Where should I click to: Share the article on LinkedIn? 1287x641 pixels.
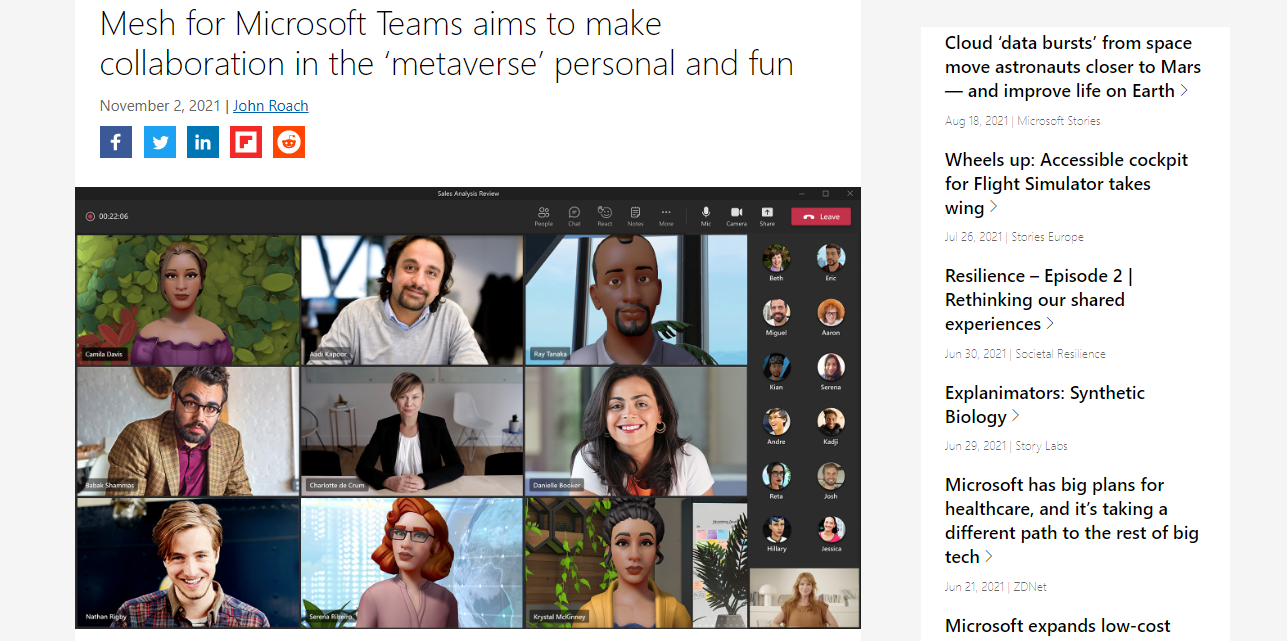click(x=203, y=142)
